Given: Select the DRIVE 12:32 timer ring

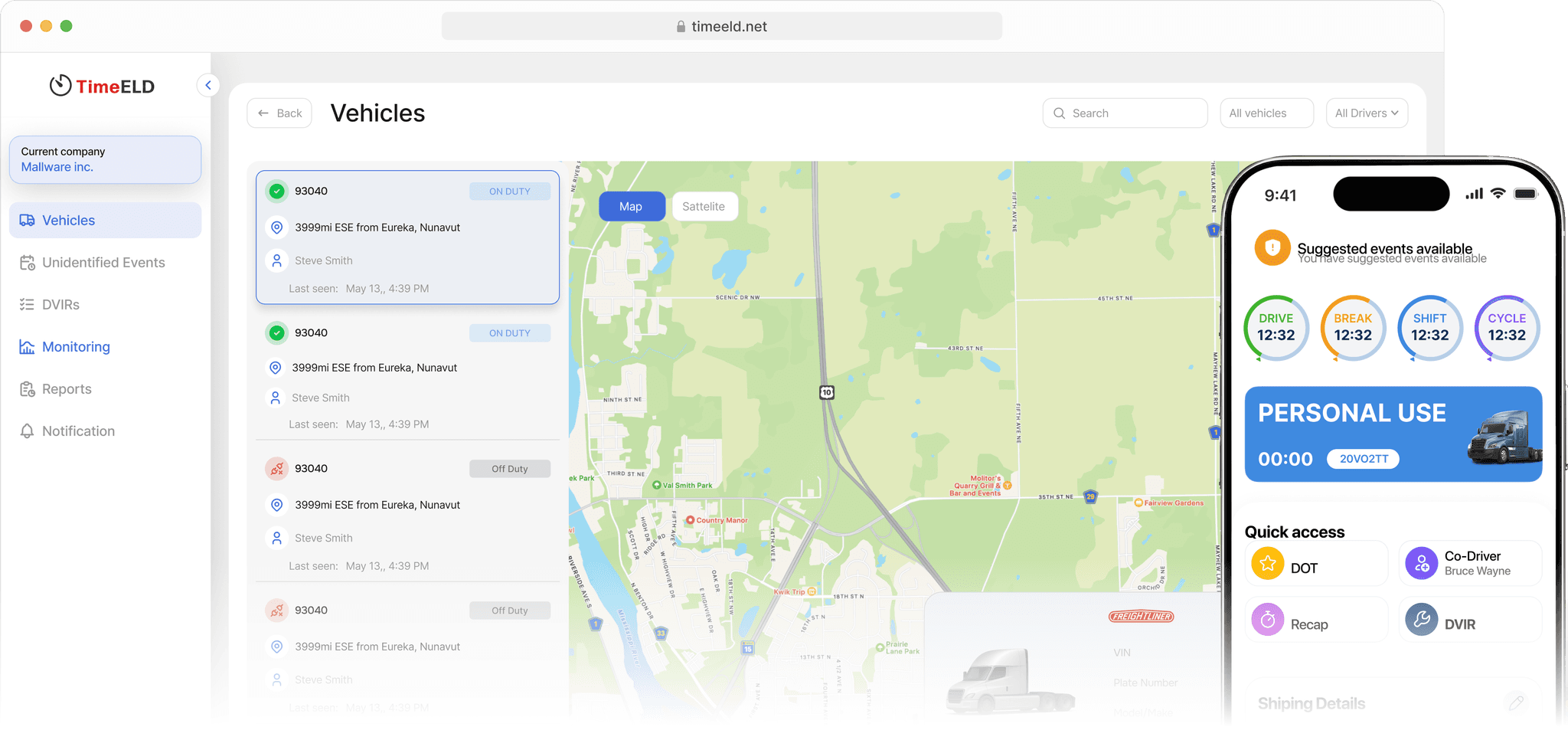Looking at the screenshot, I should pos(1276,328).
